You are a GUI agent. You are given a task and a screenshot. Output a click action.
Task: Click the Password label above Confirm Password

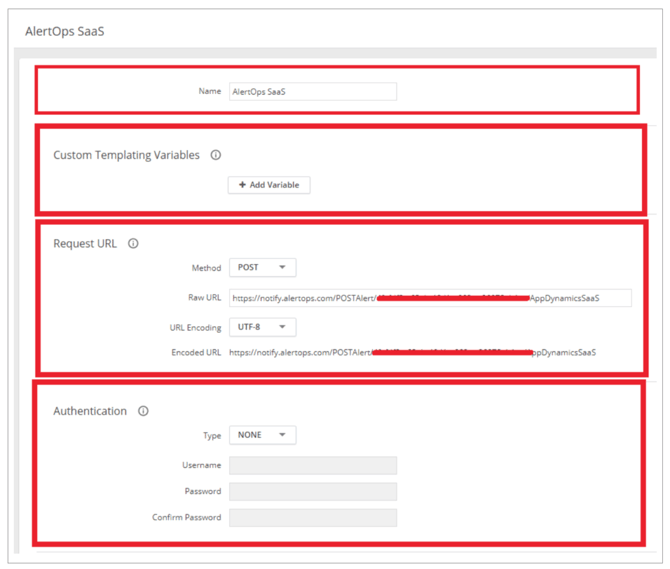[x=203, y=491]
